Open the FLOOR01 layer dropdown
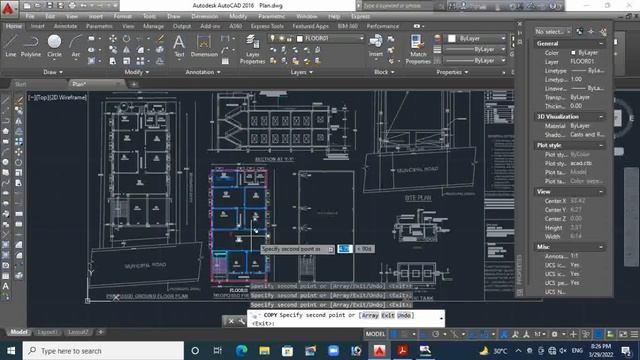This screenshot has height=360, width=640. (x=361, y=38)
